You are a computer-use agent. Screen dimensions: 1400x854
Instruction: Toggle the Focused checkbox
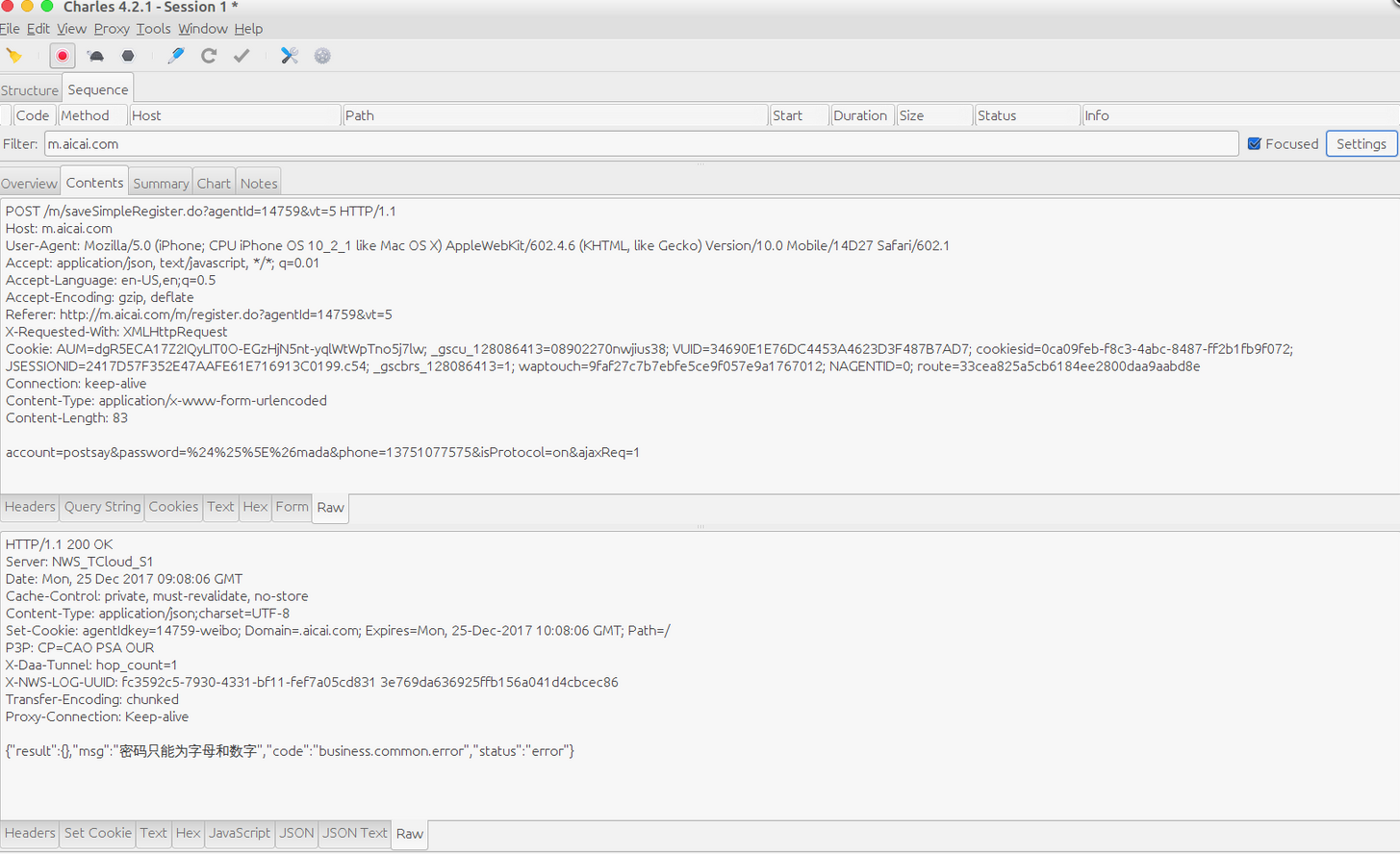(1254, 144)
